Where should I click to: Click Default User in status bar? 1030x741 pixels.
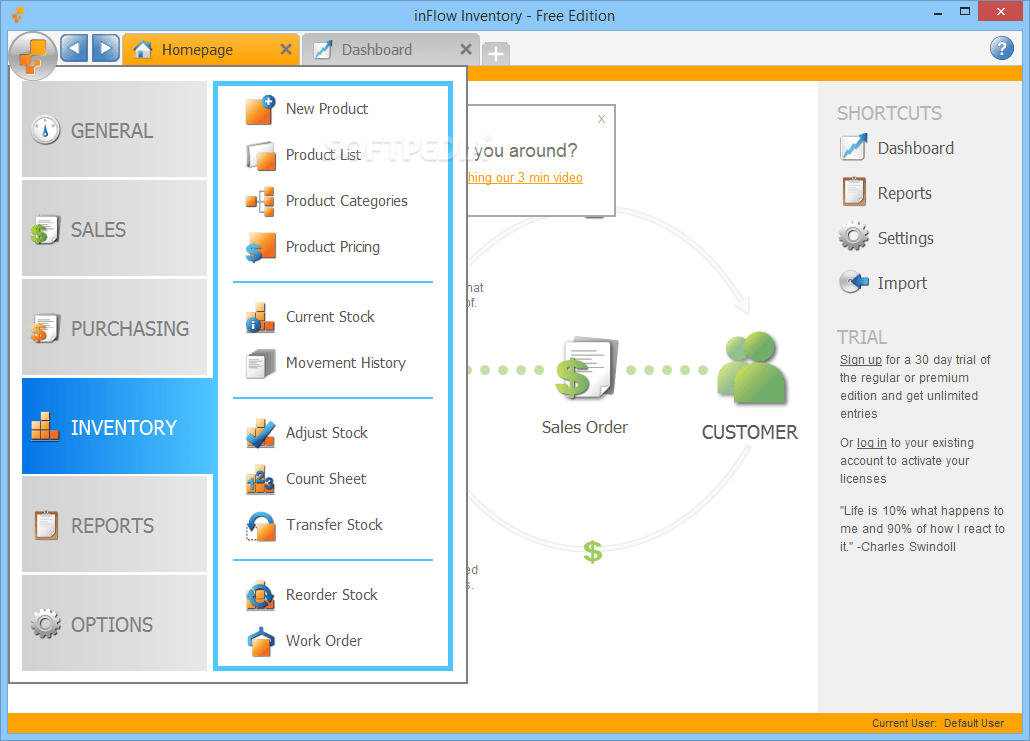tap(974, 723)
